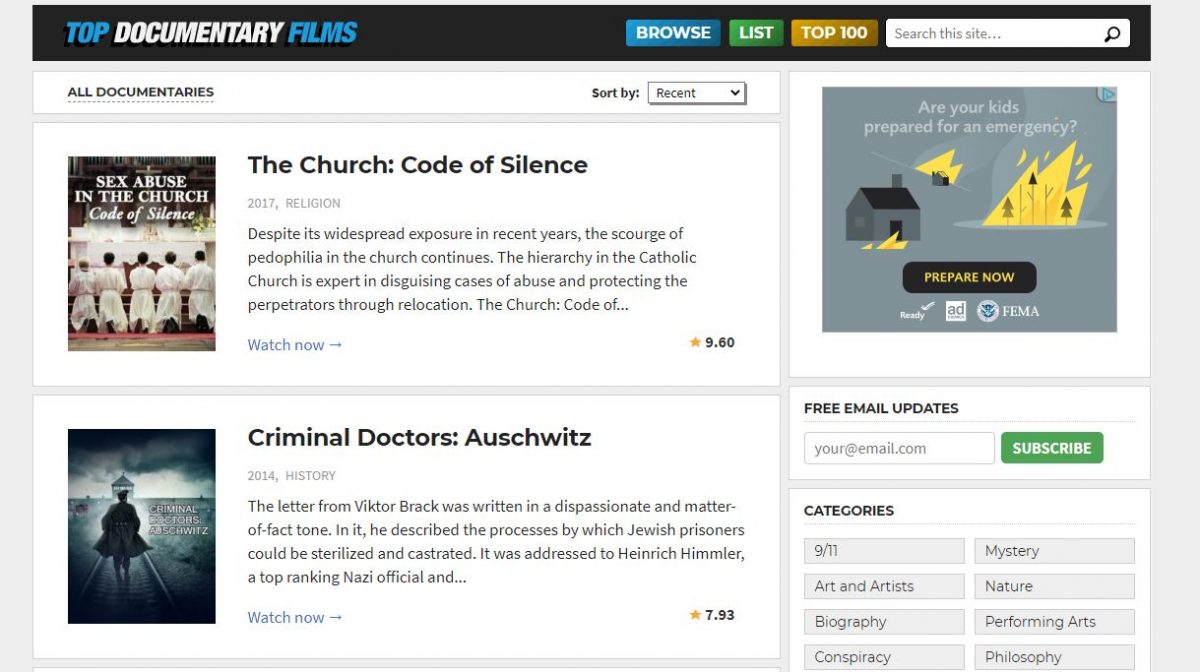Open the LIST page
Viewport: 1200px width, 672px height.
[x=756, y=33]
